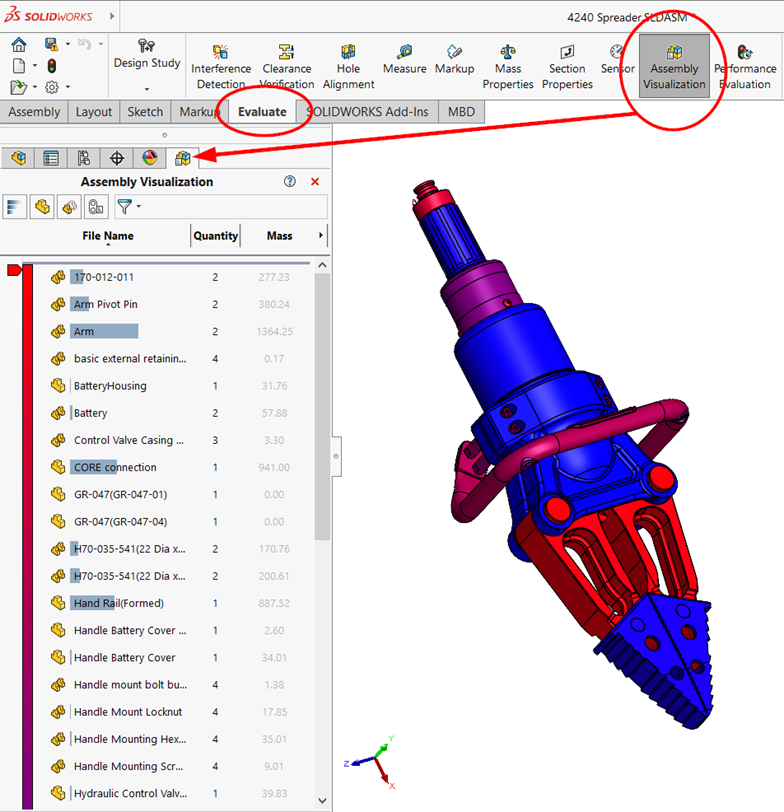Close the Assembly Visualization panel
Screen dimensions: 784x812
pyautogui.click(x=315, y=182)
